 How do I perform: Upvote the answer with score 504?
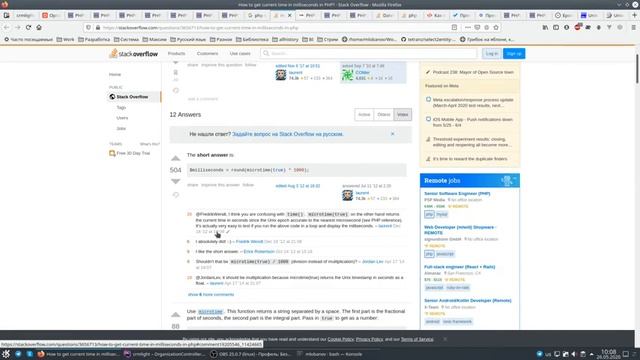pyautogui.click(x=176, y=158)
